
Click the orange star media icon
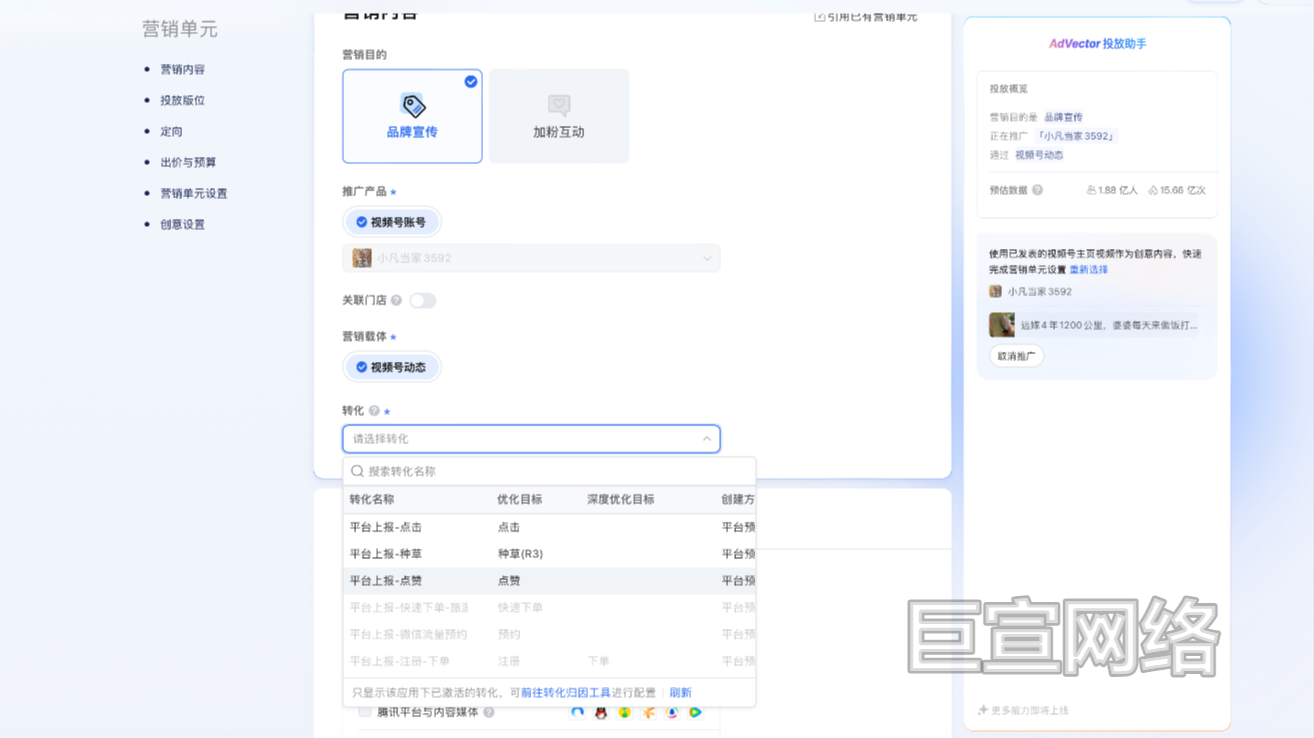pos(648,712)
